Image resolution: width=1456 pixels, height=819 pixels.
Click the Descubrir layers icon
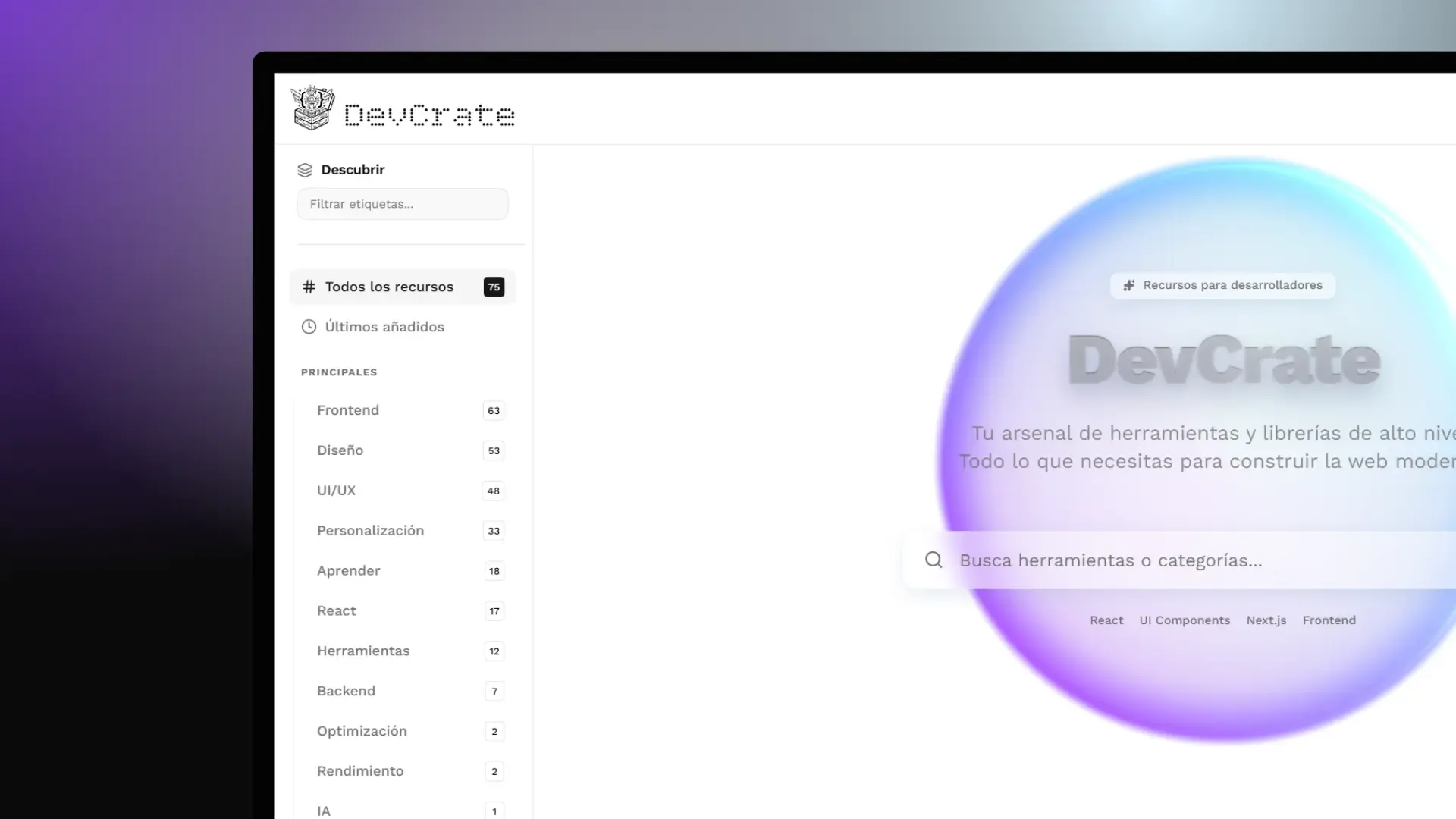tap(305, 170)
